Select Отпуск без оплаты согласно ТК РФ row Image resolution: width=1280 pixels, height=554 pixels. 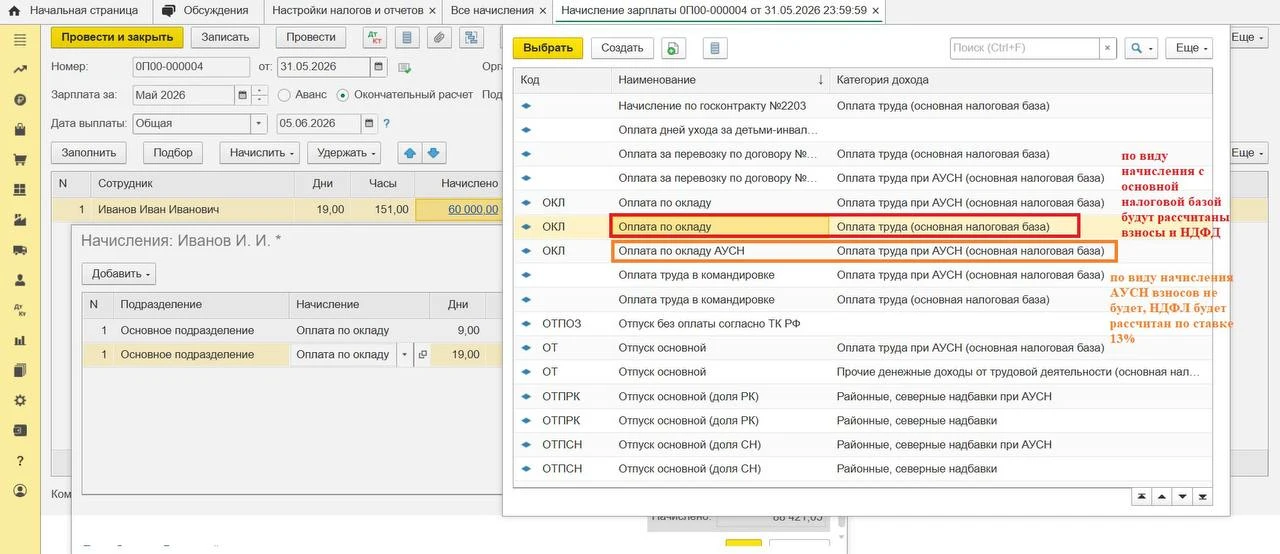coord(862,324)
